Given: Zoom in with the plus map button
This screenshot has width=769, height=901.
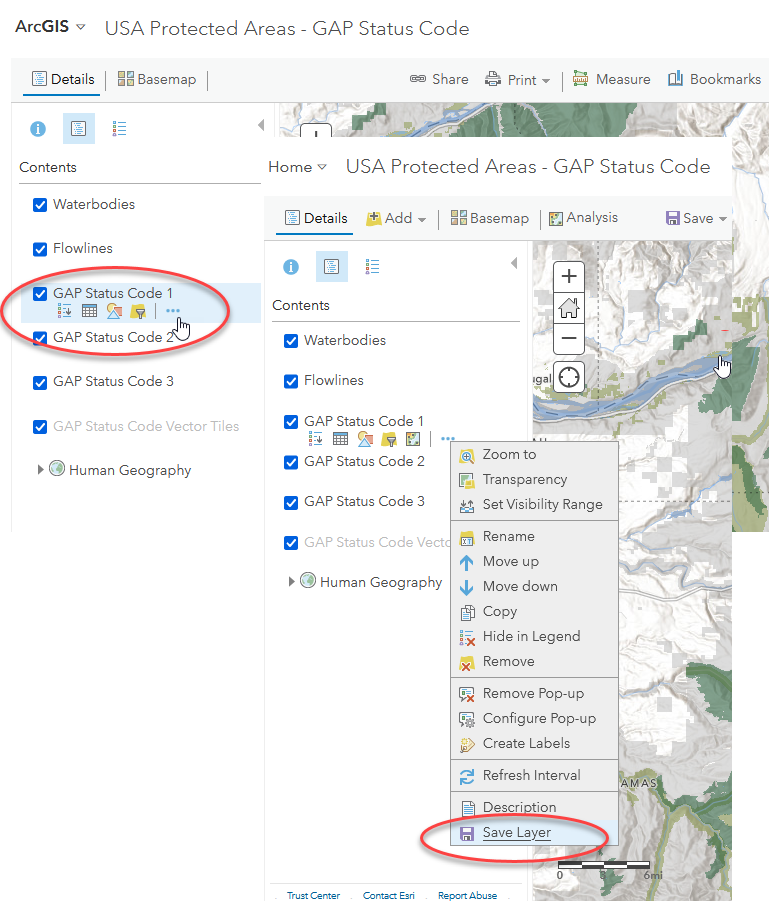Looking at the screenshot, I should pyautogui.click(x=569, y=276).
